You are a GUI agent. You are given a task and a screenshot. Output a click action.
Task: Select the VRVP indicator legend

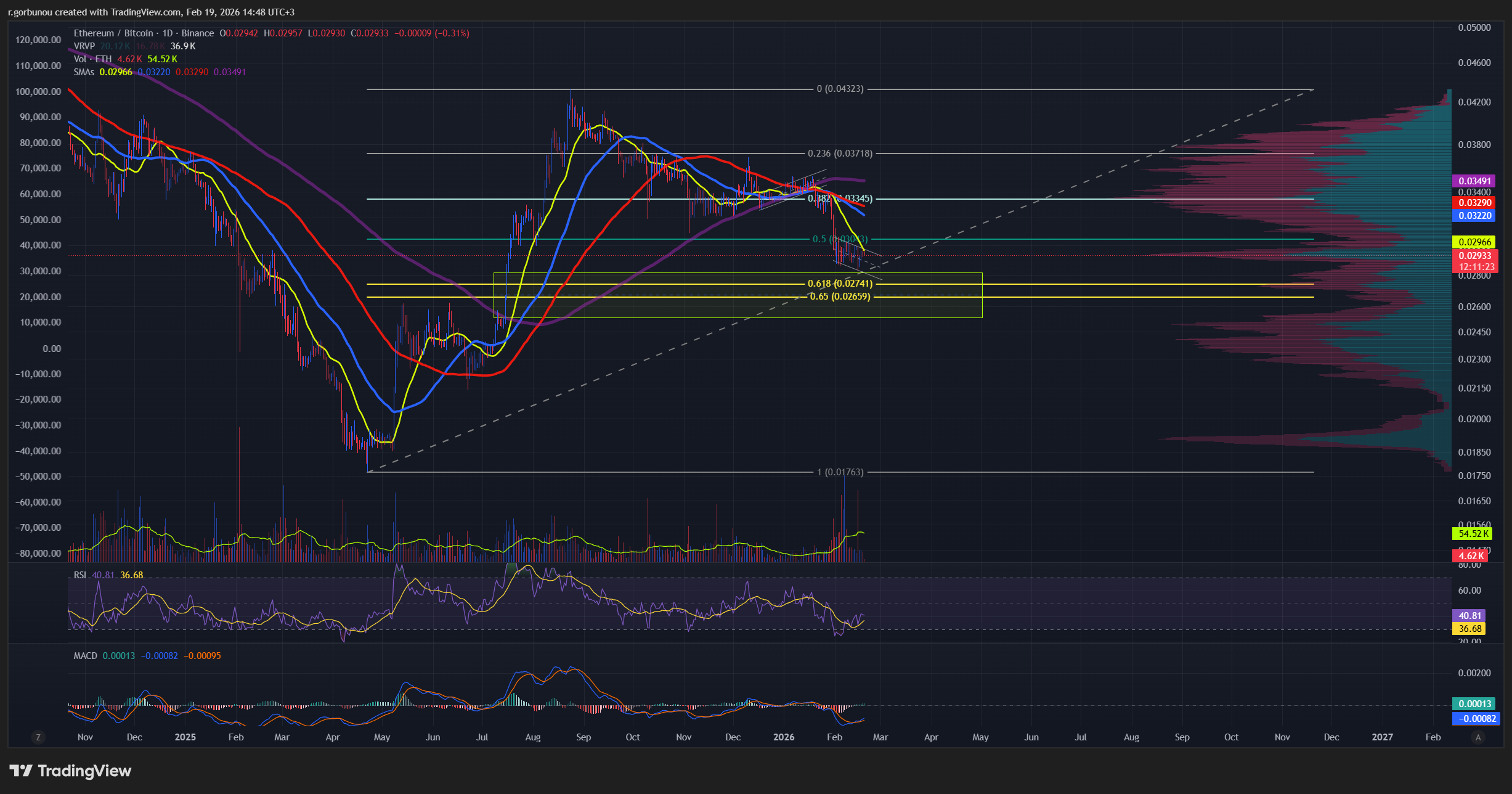click(84, 46)
